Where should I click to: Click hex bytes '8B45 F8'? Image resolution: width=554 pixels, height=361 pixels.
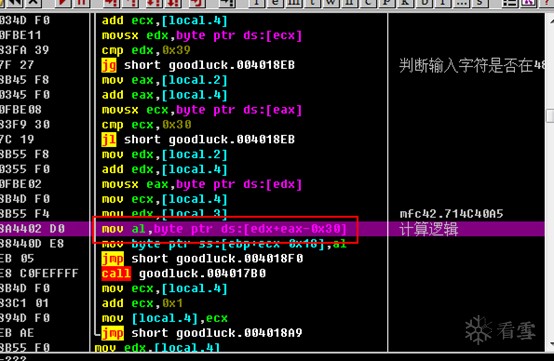click(x=24, y=80)
